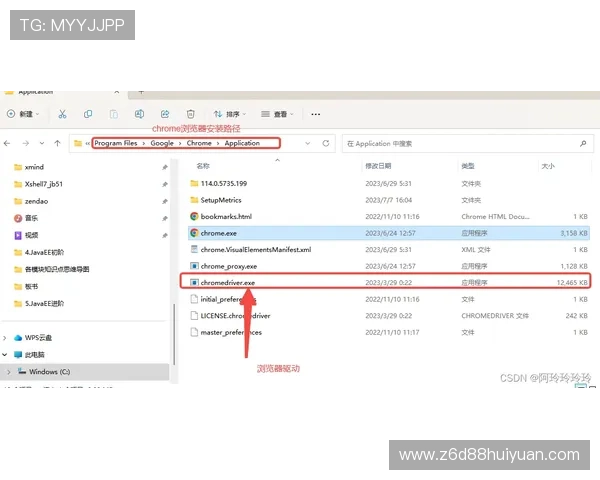Sort by 名称 column header

203,166
